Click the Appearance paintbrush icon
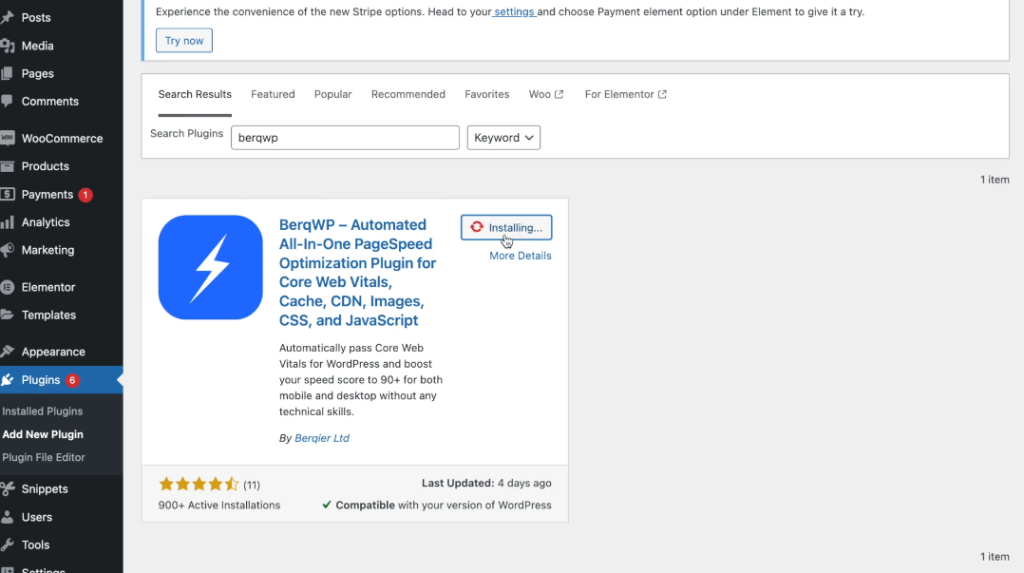Viewport: 1024px width, 573px height. [x=7, y=352]
